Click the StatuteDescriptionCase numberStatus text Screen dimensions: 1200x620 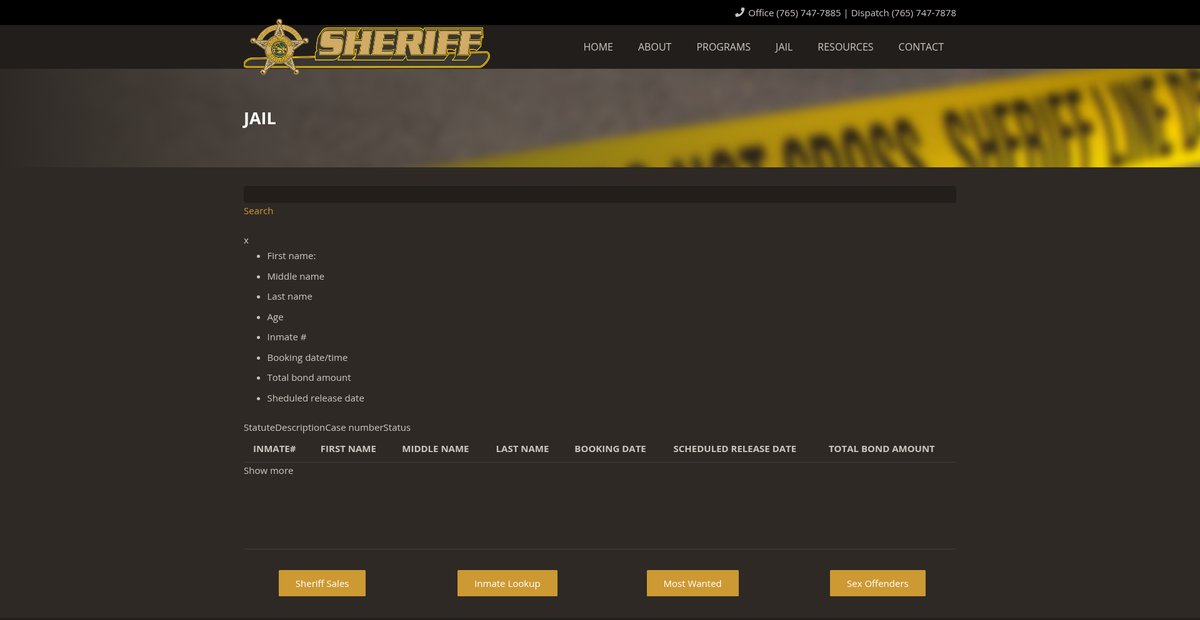tap(327, 428)
